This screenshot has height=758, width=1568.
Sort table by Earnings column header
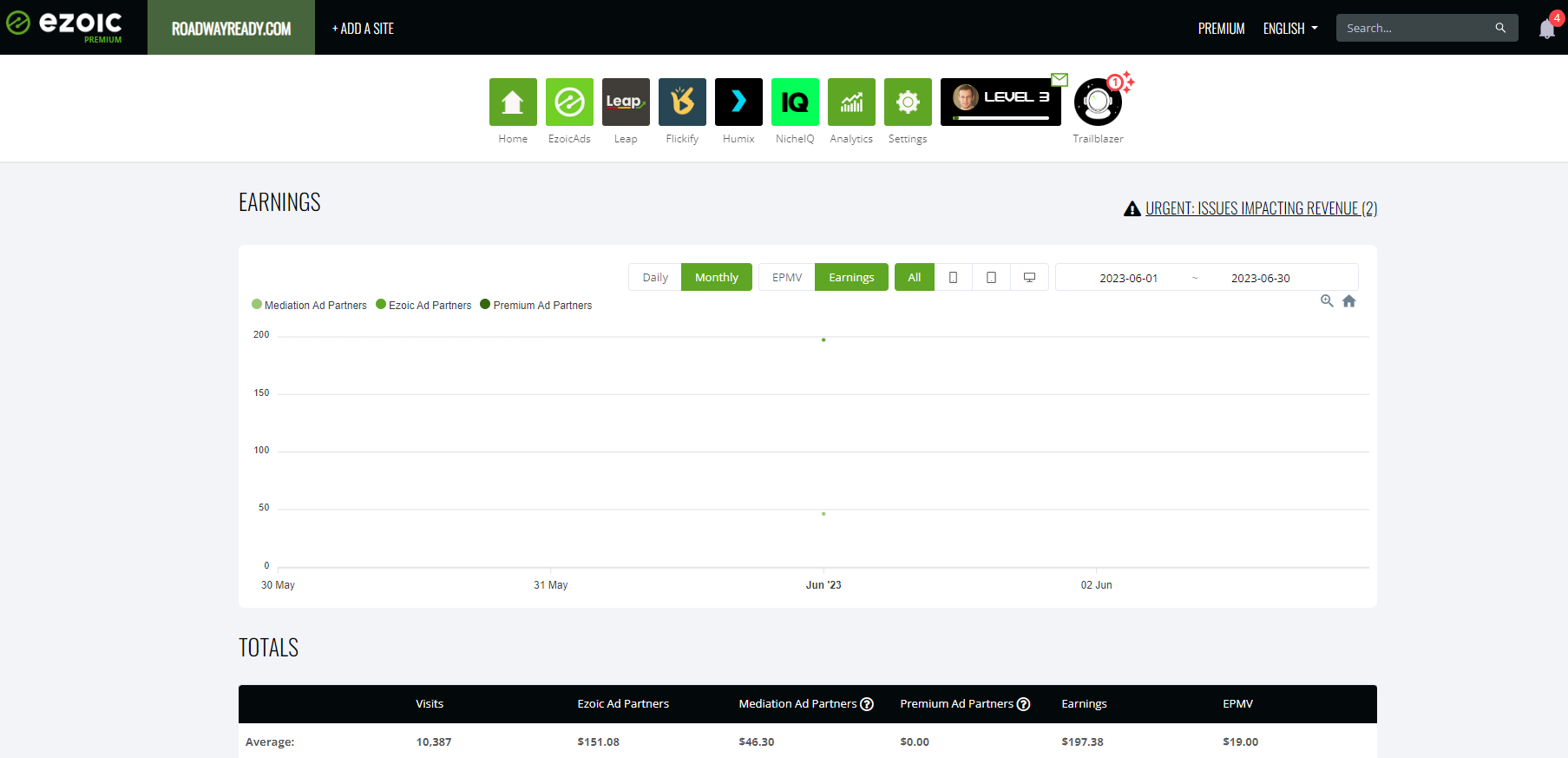[1084, 704]
